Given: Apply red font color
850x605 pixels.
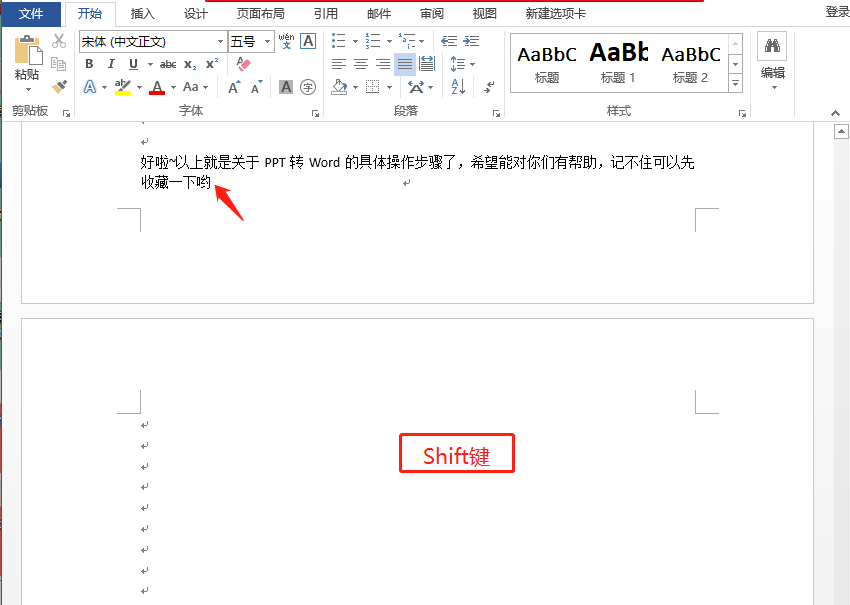Looking at the screenshot, I should pyautogui.click(x=157, y=87).
